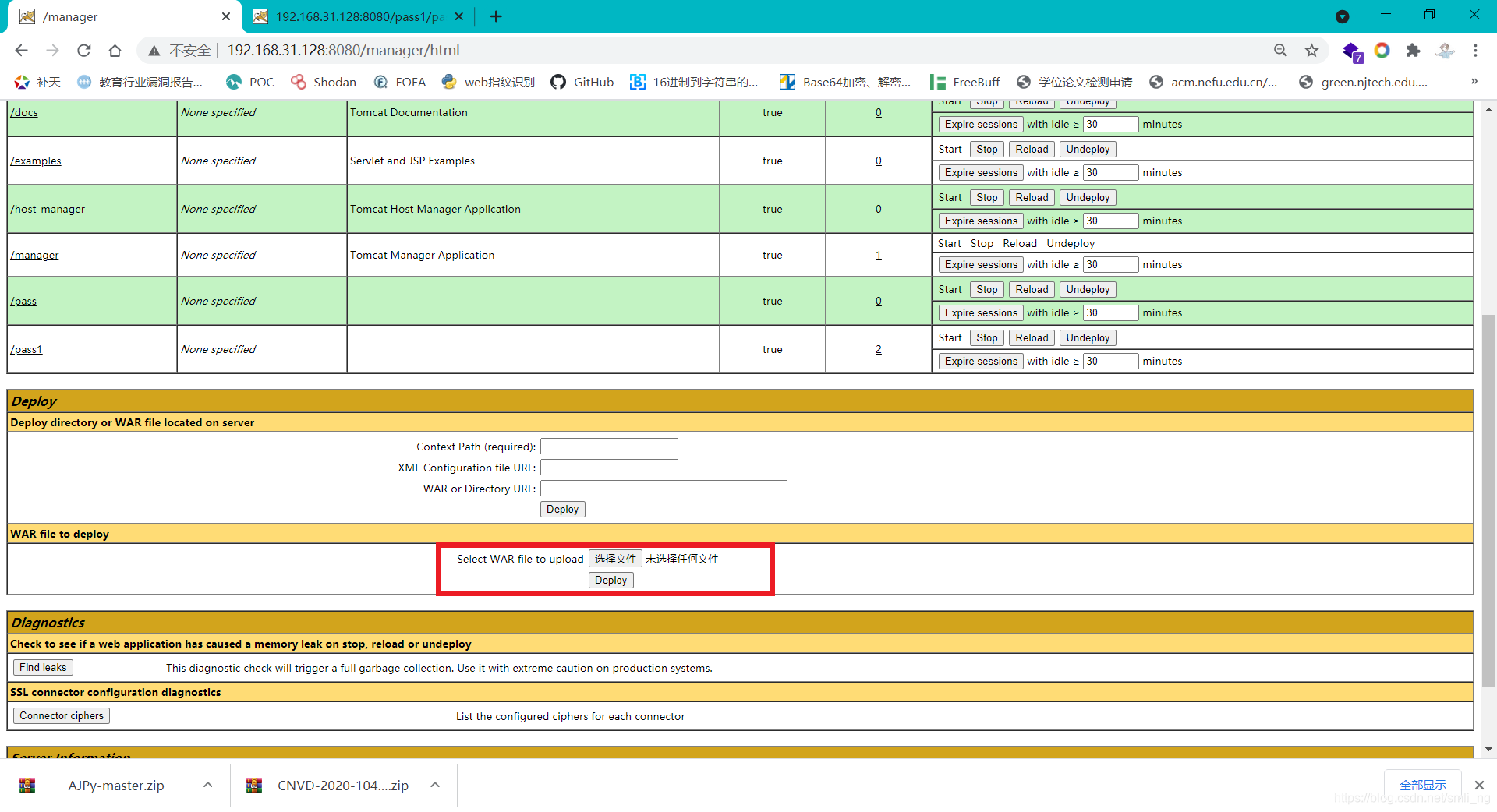This screenshot has width=1497, height=812.
Task: Switch to the /manager tab
Action: pos(125,16)
